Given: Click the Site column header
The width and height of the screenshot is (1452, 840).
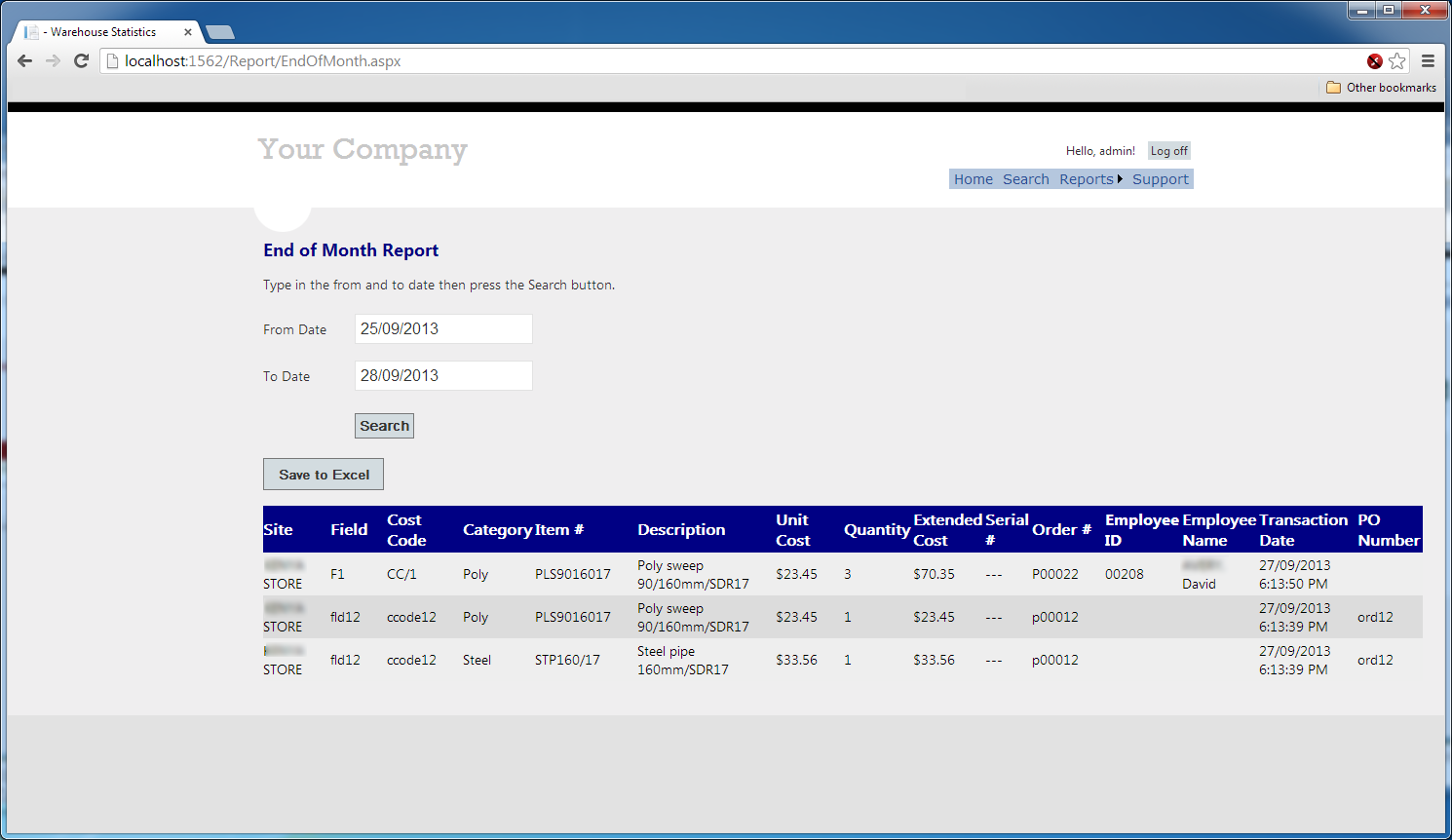Looking at the screenshot, I should pyautogui.click(x=278, y=530).
